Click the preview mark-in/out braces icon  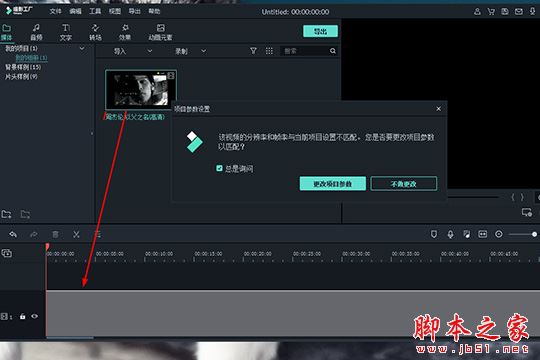click(x=517, y=197)
